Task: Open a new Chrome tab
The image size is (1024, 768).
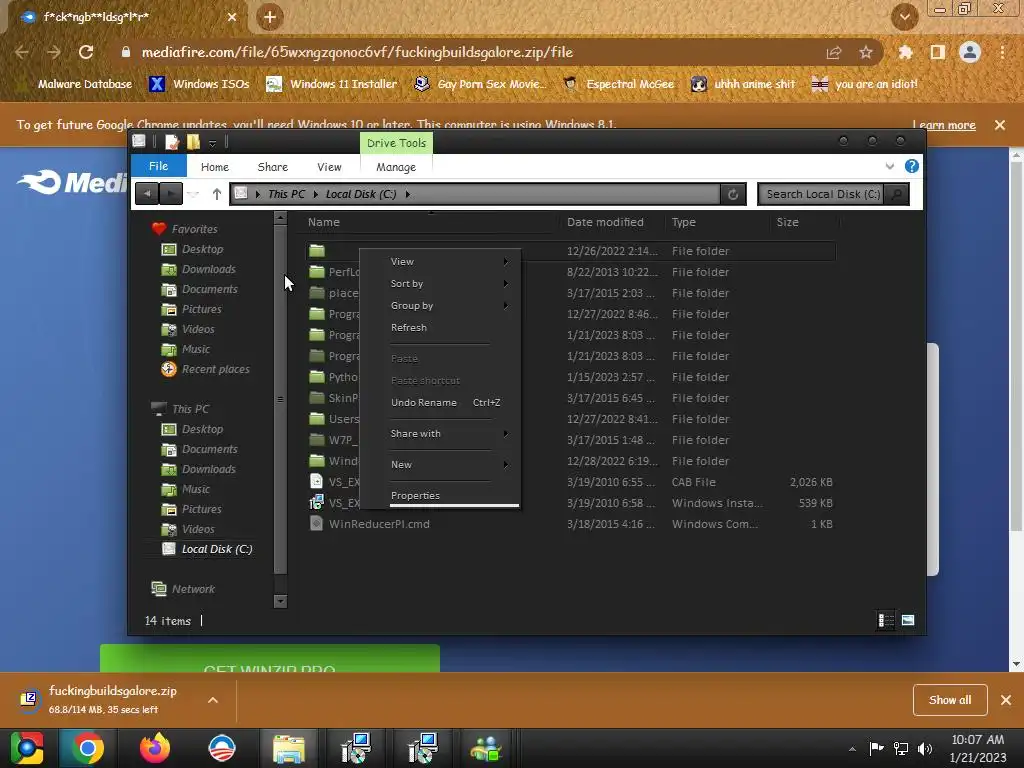Action: (270, 17)
